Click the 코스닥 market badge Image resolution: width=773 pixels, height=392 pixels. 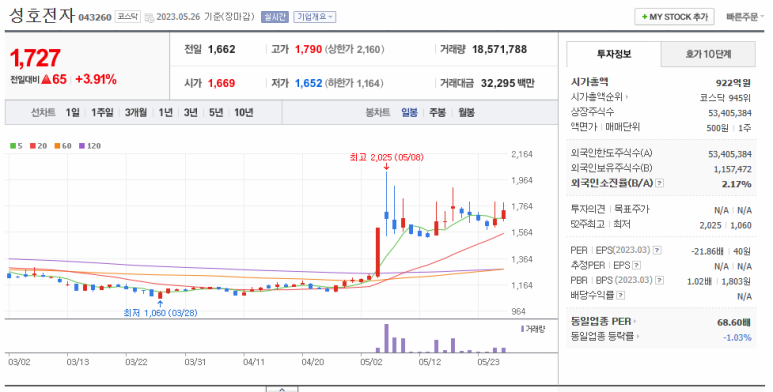click(128, 17)
